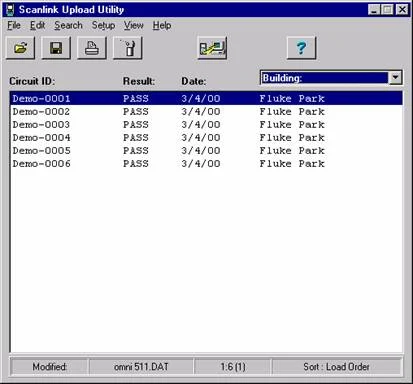Select the Demo-0006 record row
Image resolution: width=413 pixels, height=384 pixels.
206,163
